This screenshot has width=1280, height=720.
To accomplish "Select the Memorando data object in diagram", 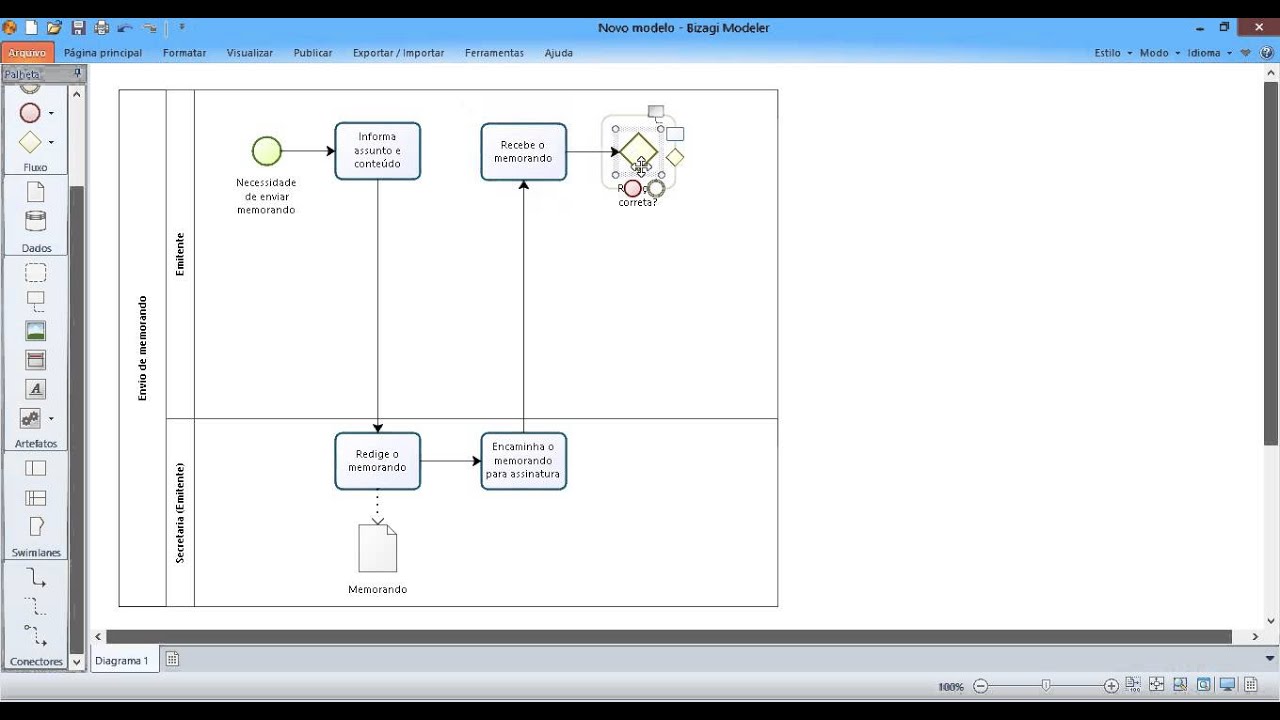I will click(x=378, y=548).
